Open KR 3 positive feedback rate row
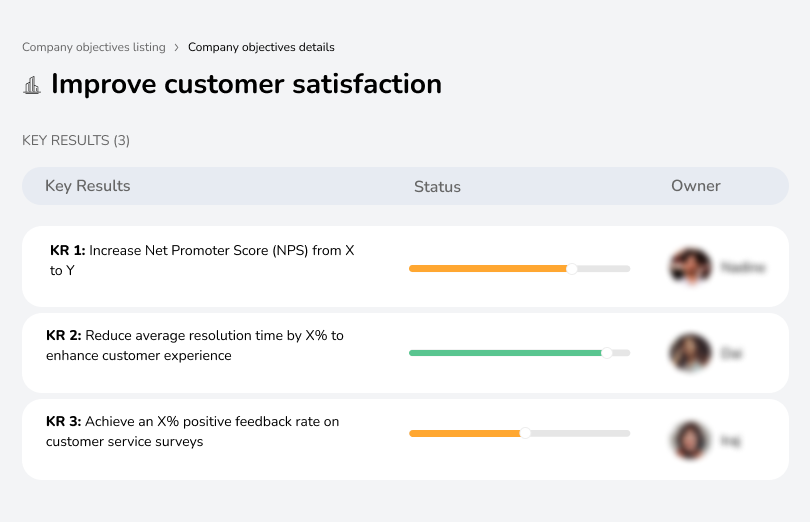The width and height of the screenshot is (810, 522). pos(405,439)
